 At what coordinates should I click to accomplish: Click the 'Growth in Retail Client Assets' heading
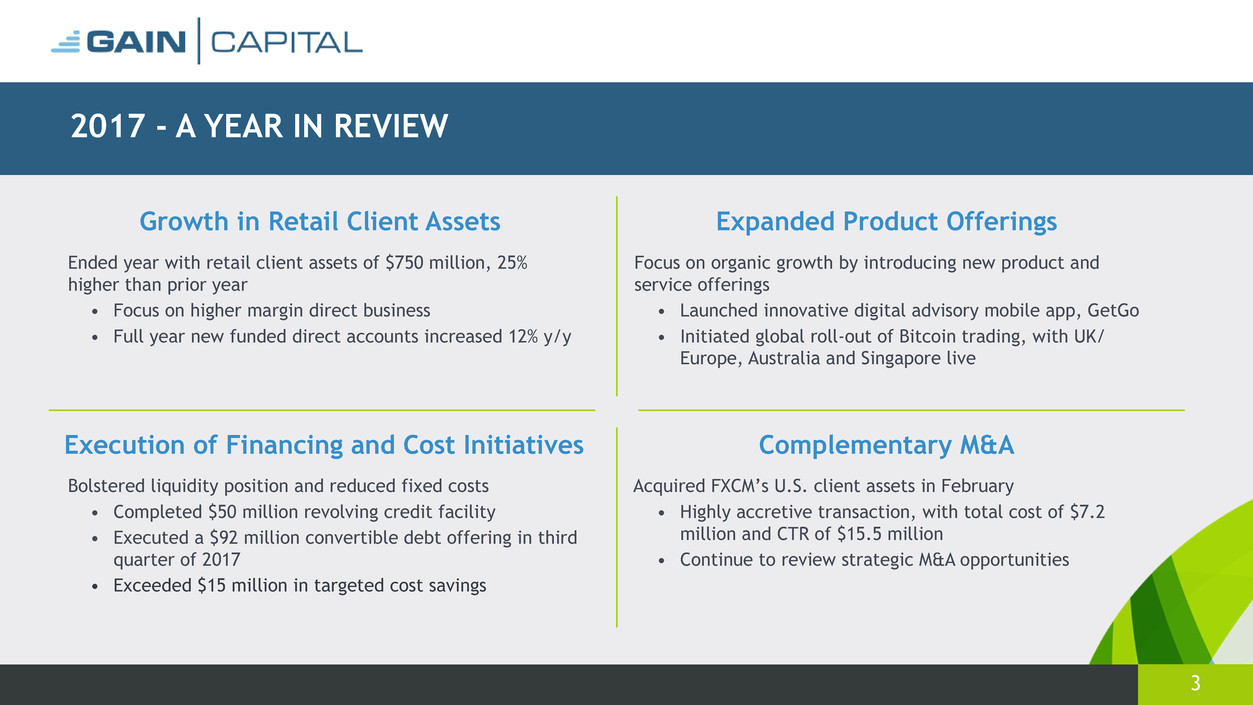pos(320,222)
